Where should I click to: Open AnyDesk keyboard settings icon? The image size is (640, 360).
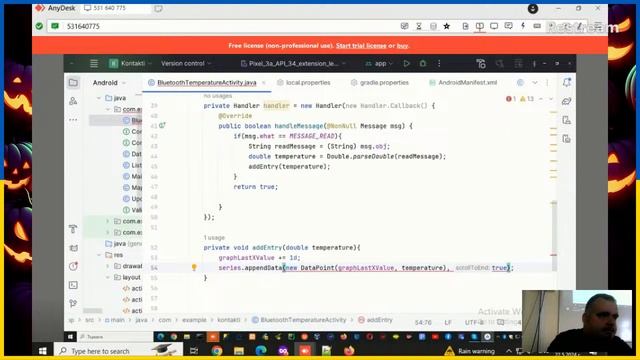click(x=537, y=26)
